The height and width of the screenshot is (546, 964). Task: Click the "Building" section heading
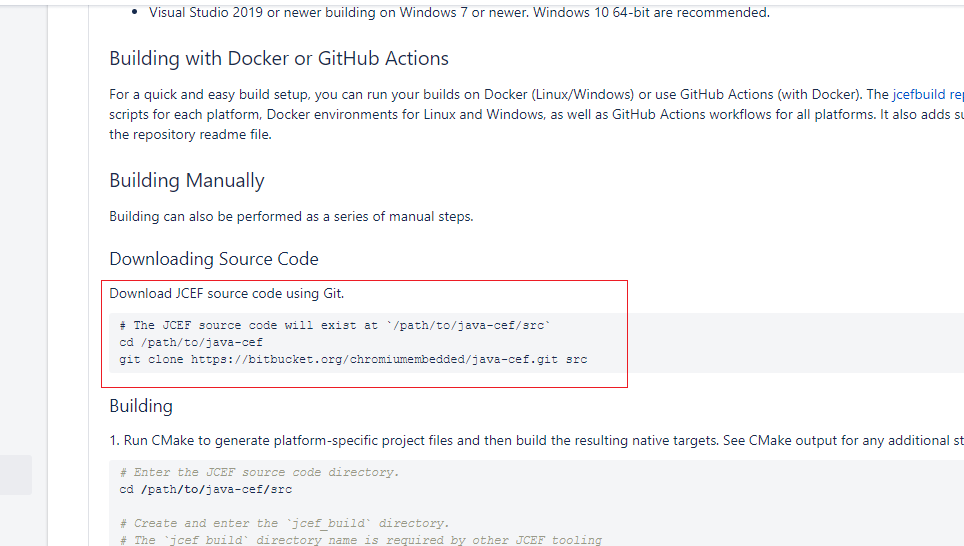[141, 406]
